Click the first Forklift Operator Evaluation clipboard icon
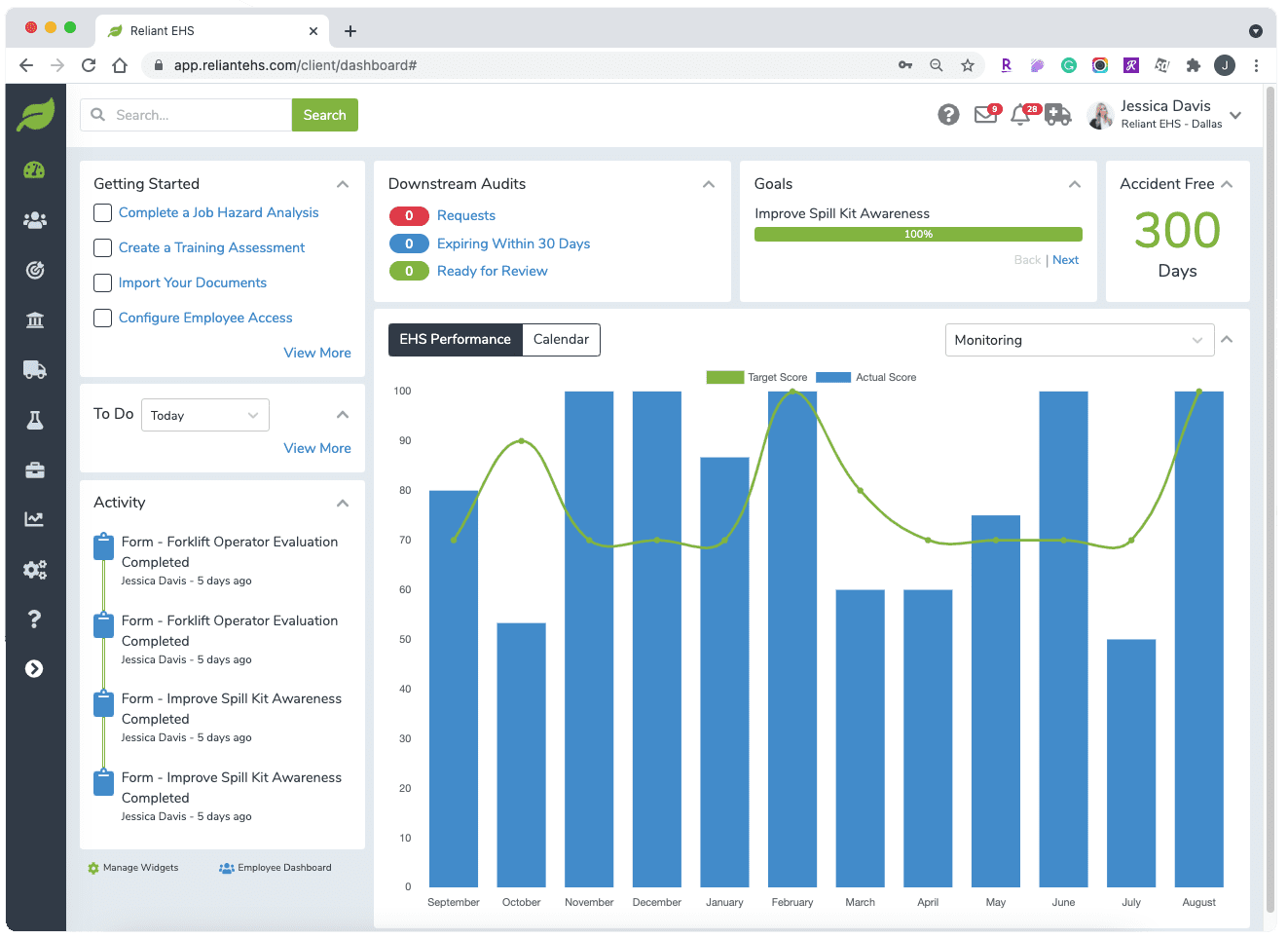This screenshot has height=938, width=1288. point(103,546)
